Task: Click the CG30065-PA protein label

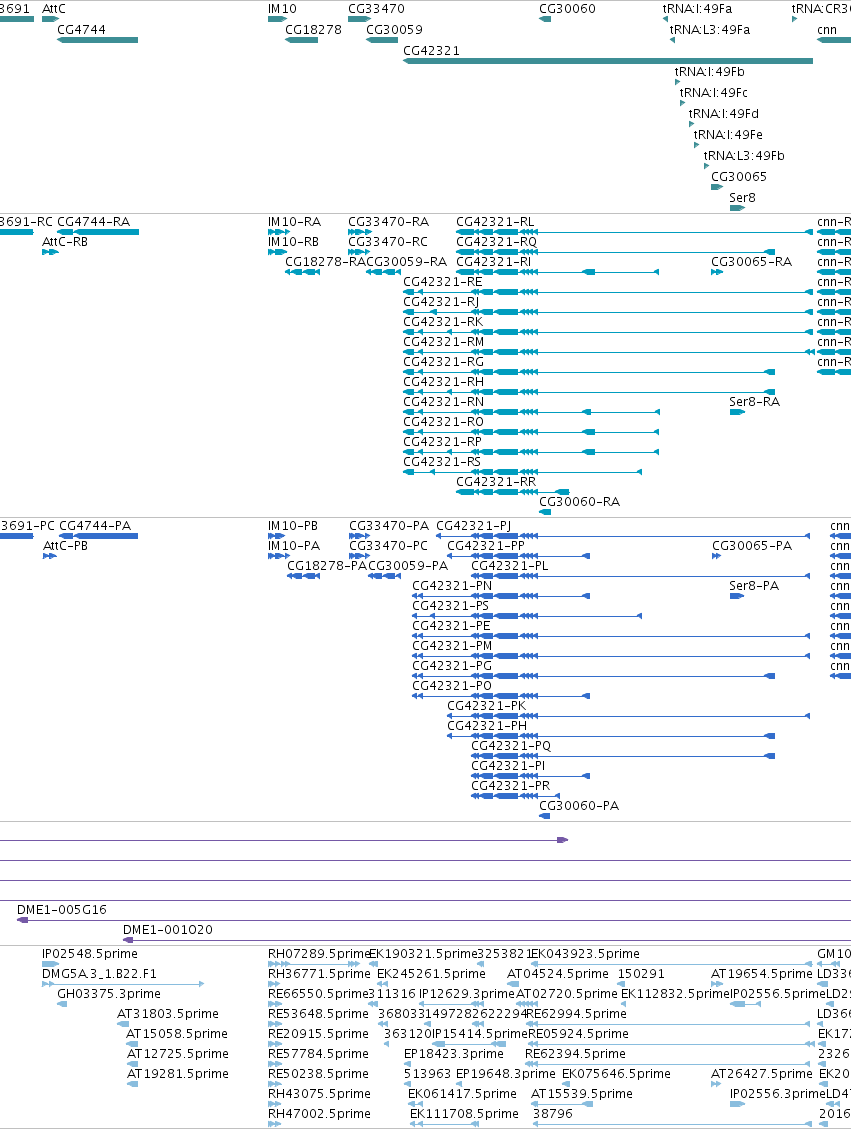Action: pos(752,546)
